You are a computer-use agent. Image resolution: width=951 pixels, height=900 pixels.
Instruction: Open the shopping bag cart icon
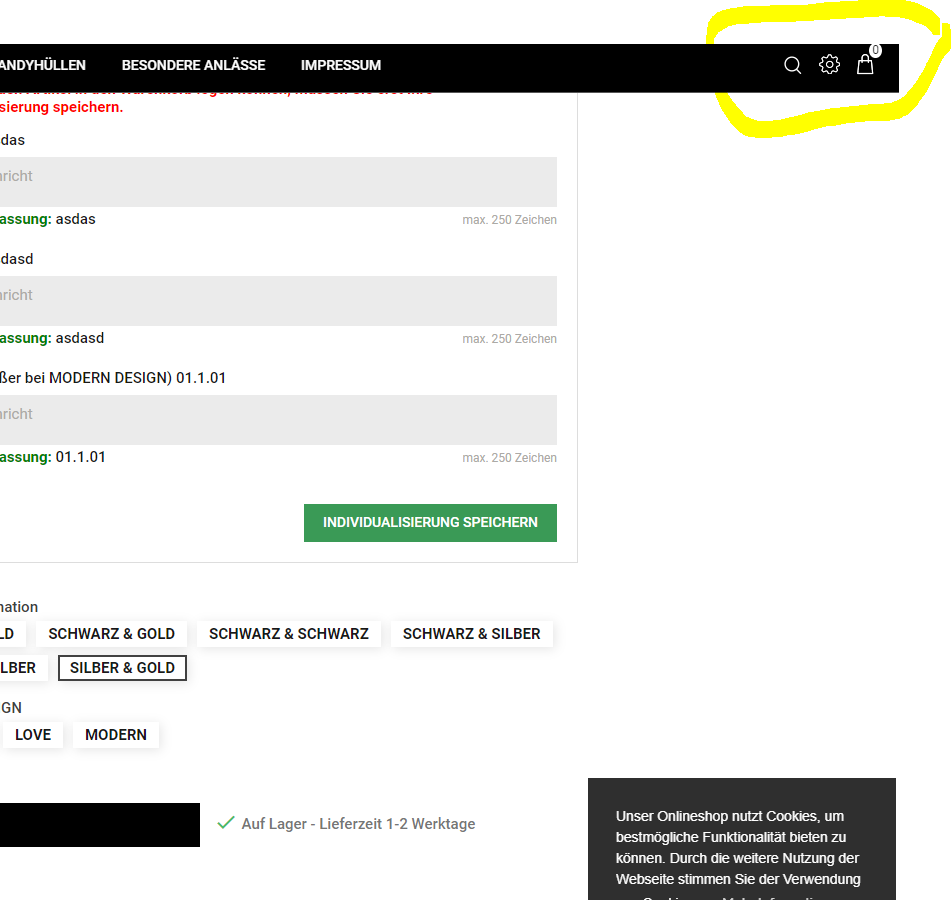click(865, 64)
